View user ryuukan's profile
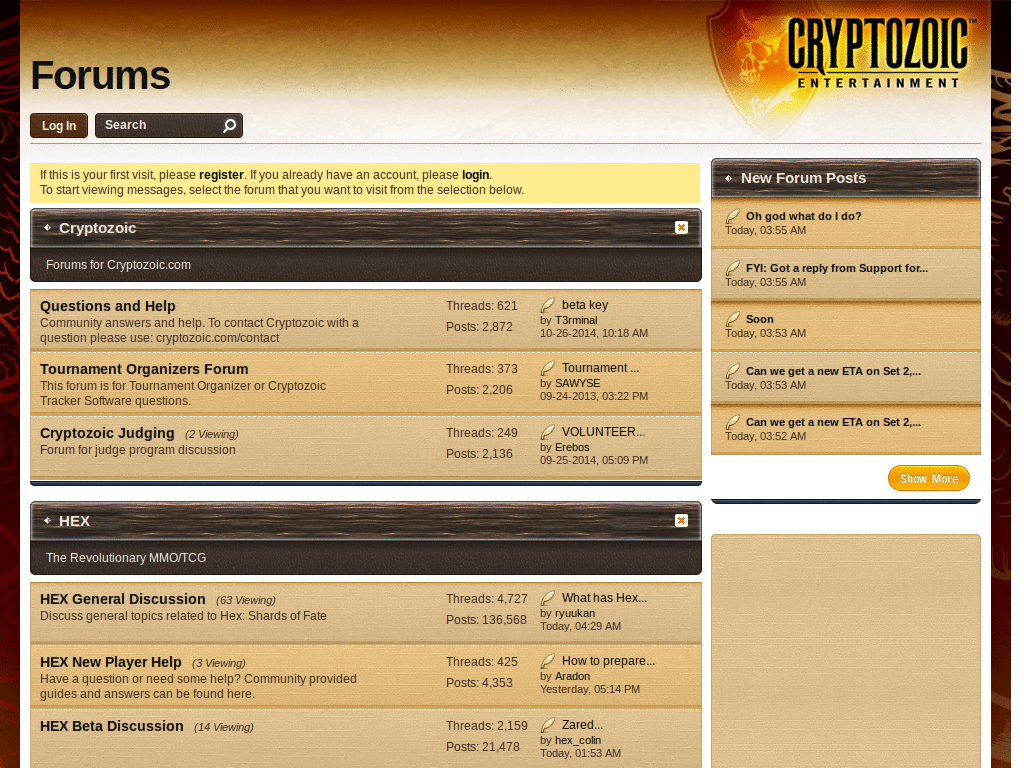The image size is (1024, 768). coord(575,613)
